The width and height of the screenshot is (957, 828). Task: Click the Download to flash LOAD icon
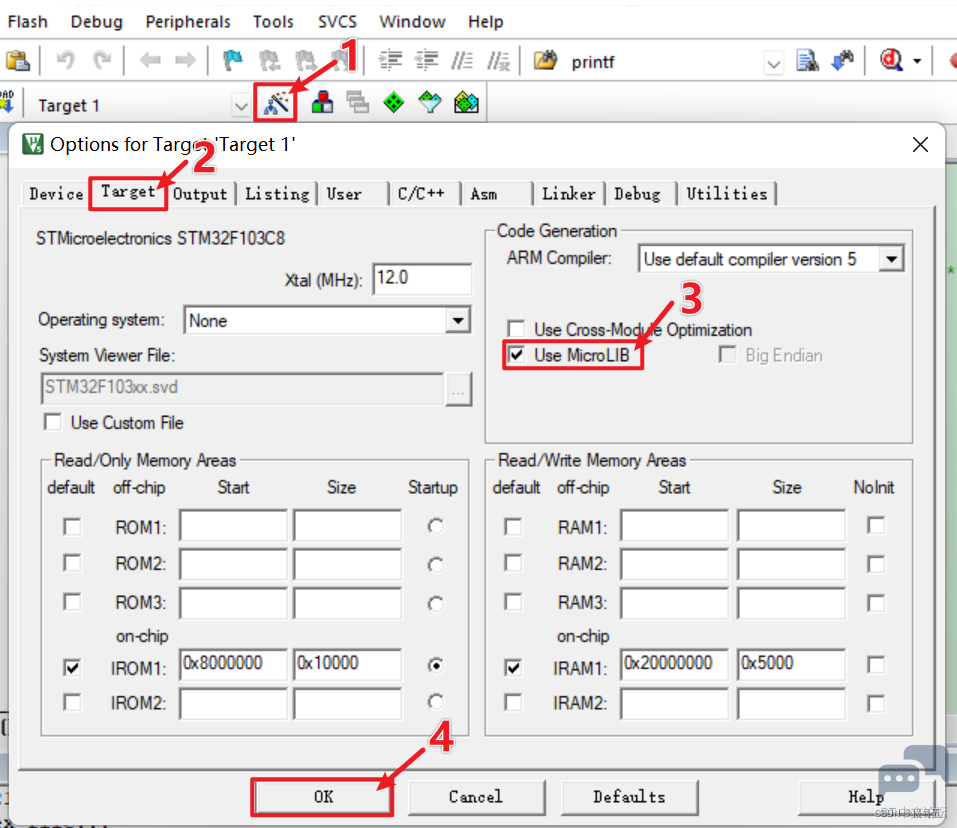click(7, 101)
